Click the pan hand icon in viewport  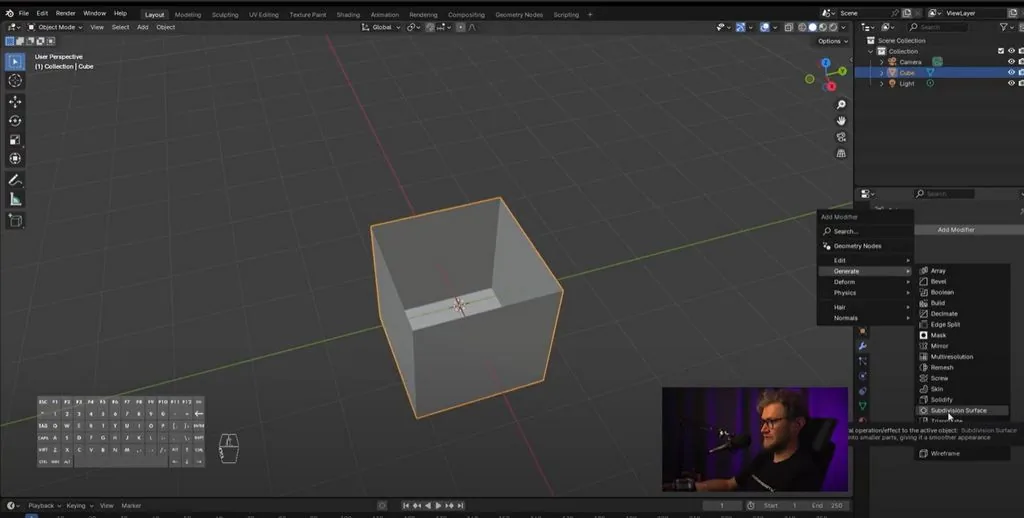pos(841,121)
